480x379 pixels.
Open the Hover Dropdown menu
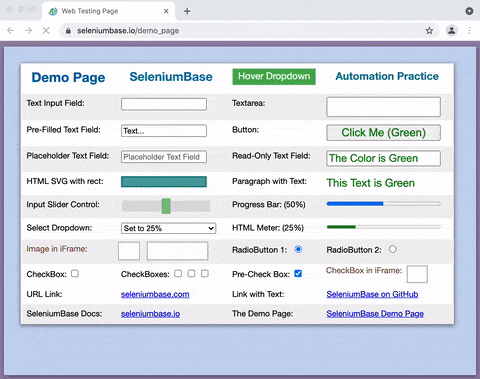click(274, 76)
